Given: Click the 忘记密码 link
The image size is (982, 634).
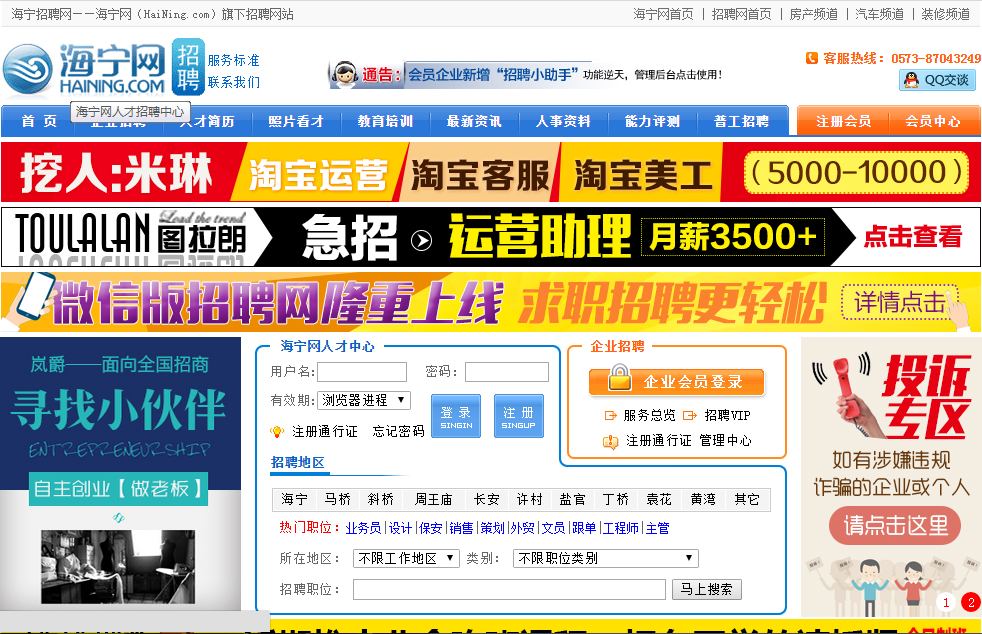Looking at the screenshot, I should coord(398,432).
